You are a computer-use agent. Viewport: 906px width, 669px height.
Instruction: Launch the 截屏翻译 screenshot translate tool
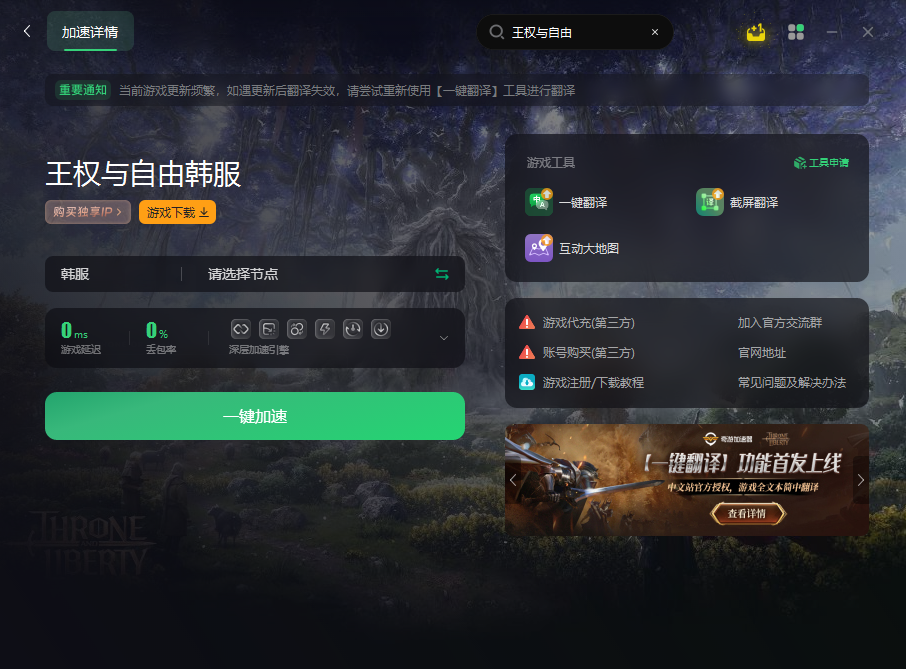(737, 202)
